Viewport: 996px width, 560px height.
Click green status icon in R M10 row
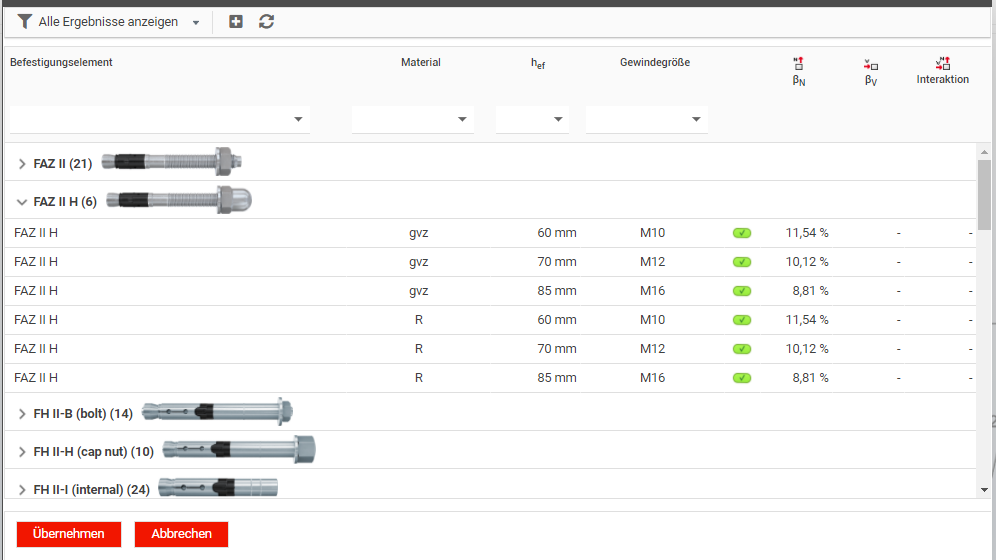tap(742, 320)
